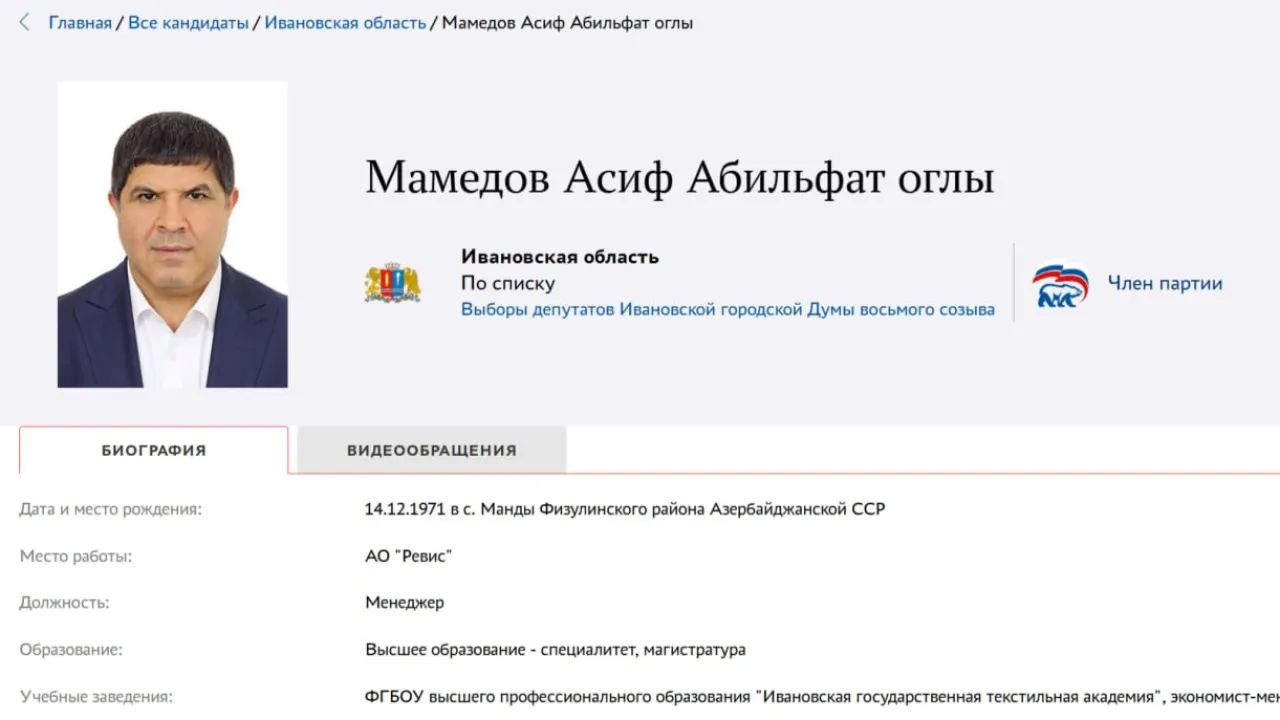Screen dimensions: 1280x720
Task: Switch to the Биография tab
Action: click(154, 450)
